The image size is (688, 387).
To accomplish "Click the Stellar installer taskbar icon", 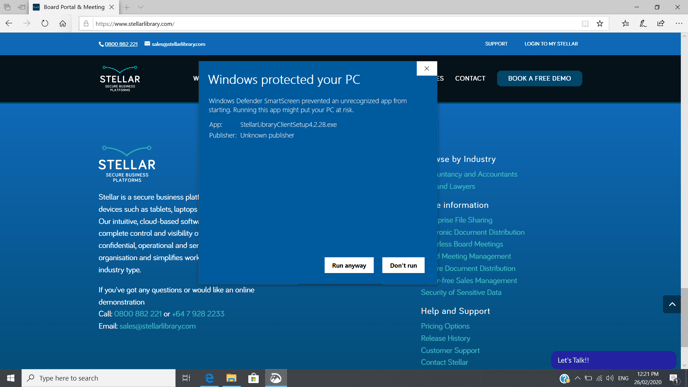I will [x=276, y=378].
